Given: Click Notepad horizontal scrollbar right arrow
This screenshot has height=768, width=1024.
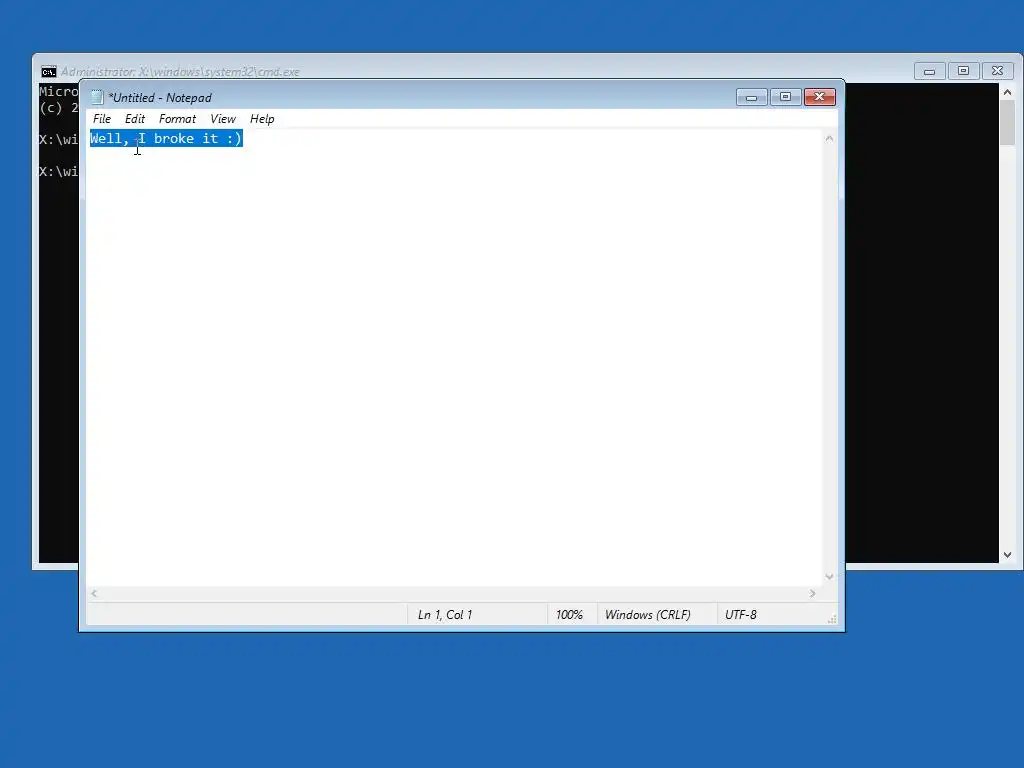Looking at the screenshot, I should click(812, 593).
